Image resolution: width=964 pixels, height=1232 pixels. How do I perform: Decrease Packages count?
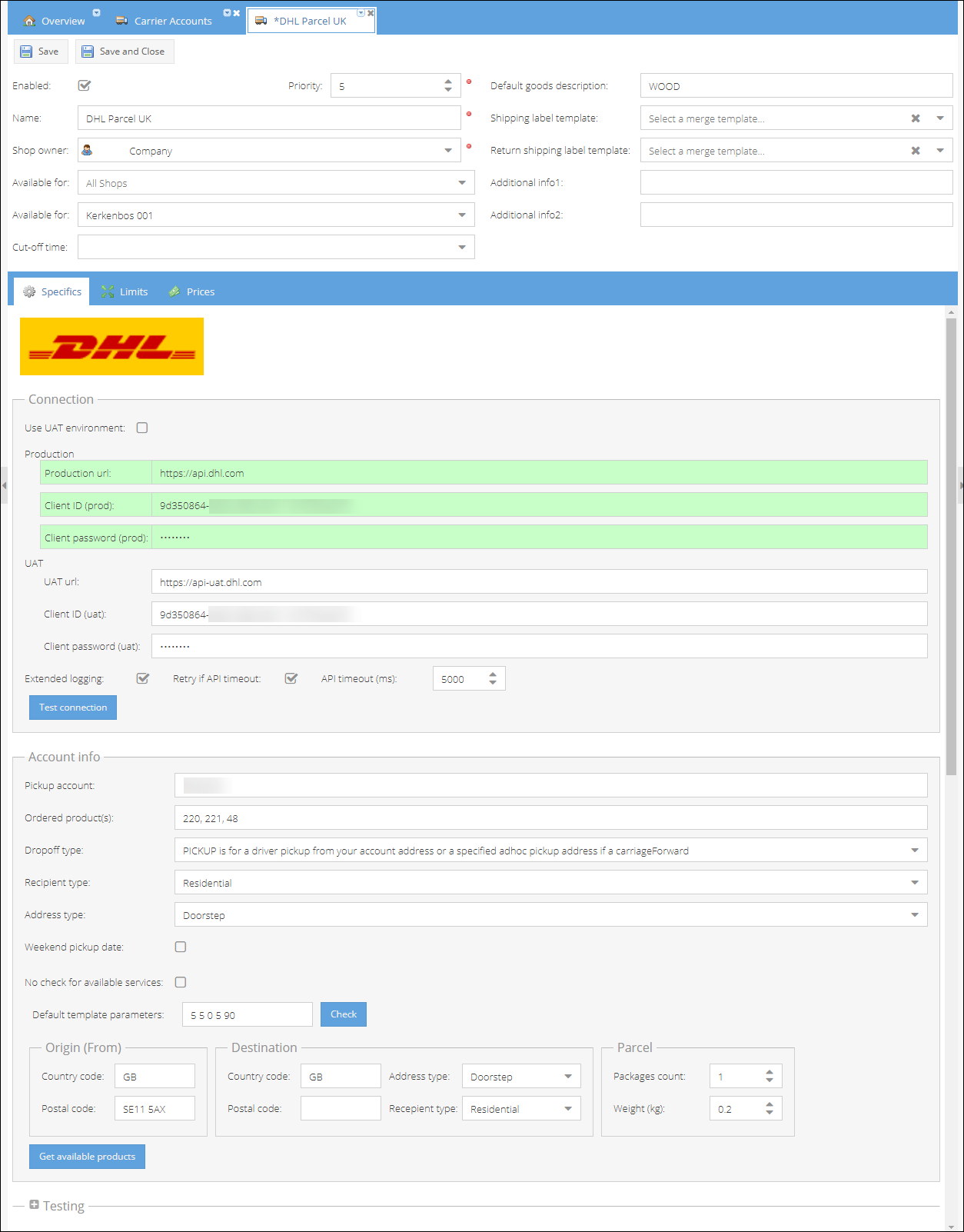pos(770,1080)
